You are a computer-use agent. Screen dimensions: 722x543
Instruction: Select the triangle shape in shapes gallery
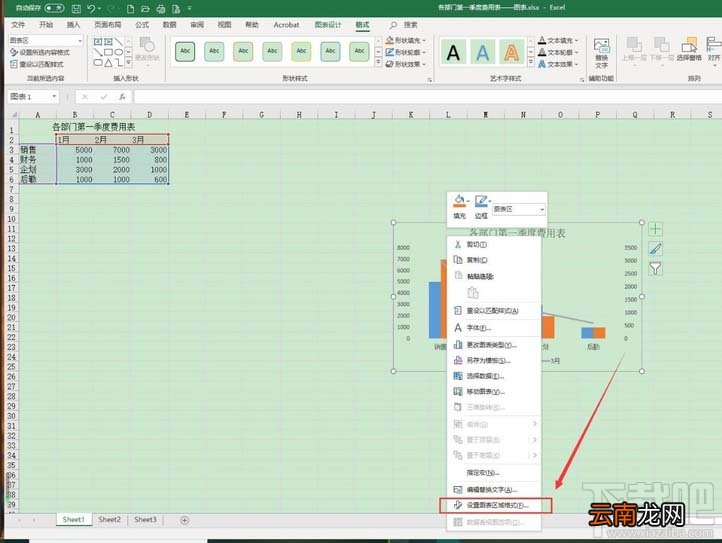(x=108, y=62)
